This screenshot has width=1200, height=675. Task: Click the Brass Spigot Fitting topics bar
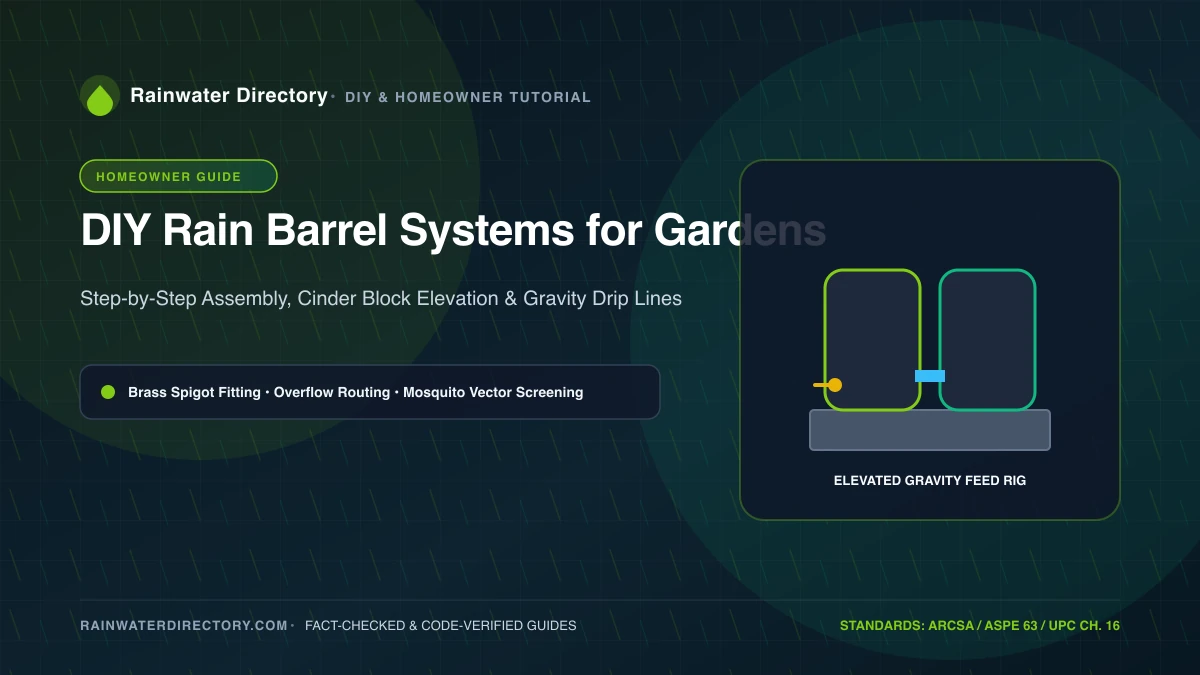coord(370,392)
